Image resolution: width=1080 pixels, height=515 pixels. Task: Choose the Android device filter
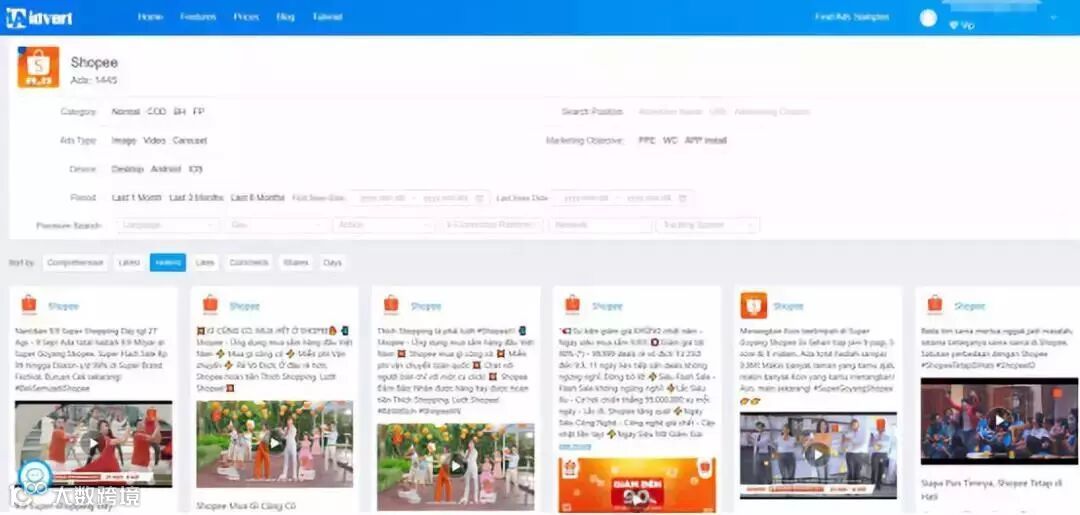pyautogui.click(x=166, y=169)
